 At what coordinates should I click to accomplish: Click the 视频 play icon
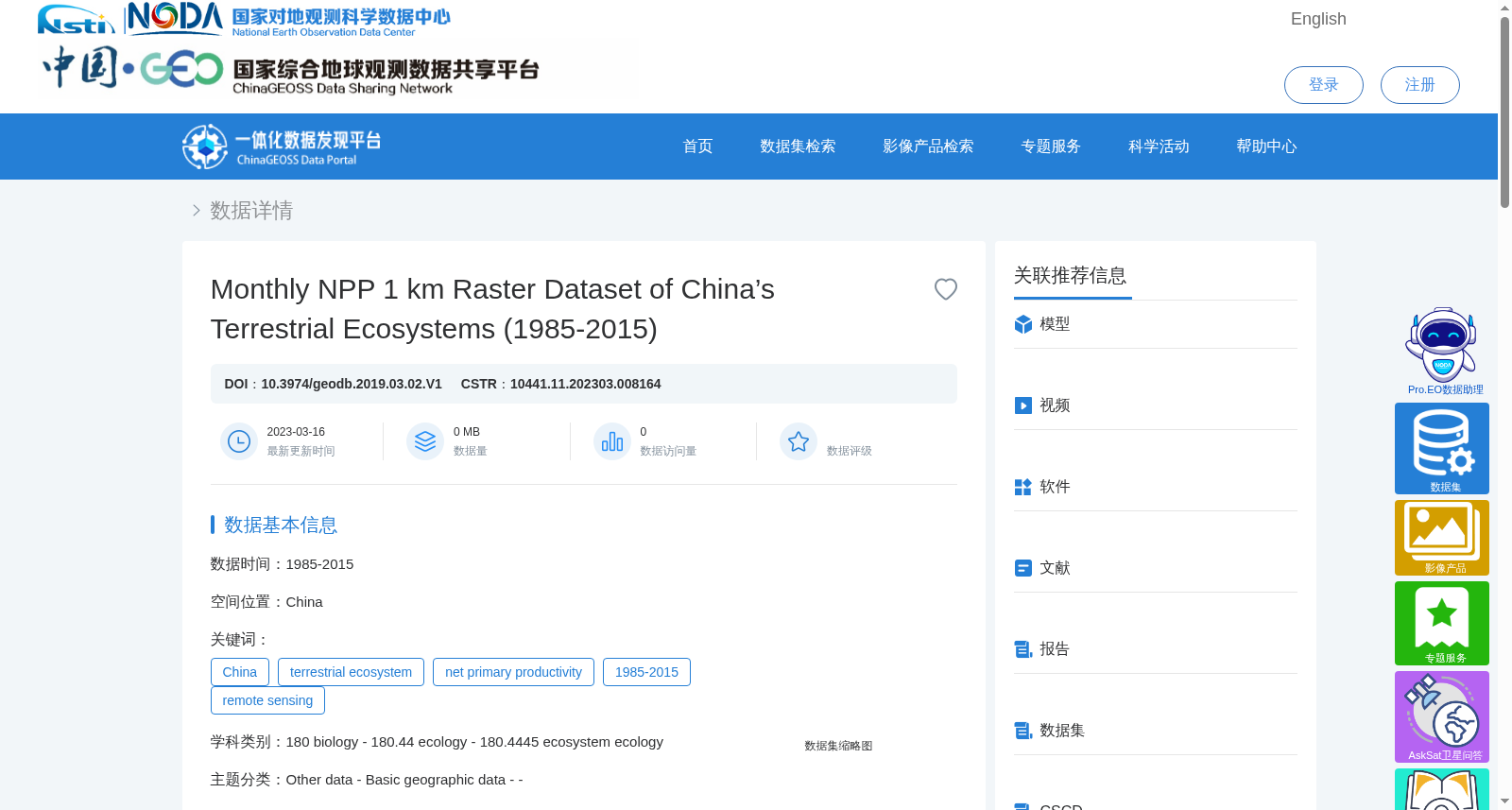[1022, 405]
